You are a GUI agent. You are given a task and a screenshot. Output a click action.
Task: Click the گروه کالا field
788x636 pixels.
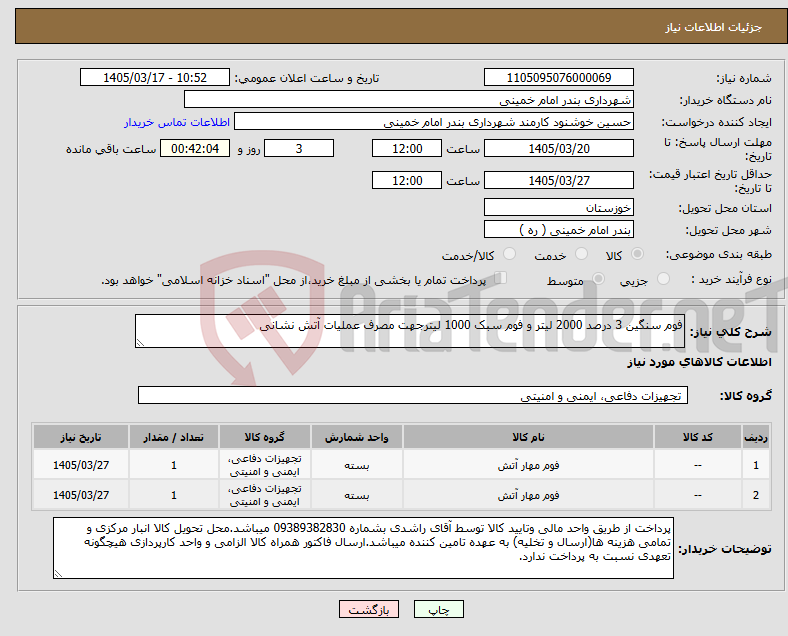click(x=413, y=395)
